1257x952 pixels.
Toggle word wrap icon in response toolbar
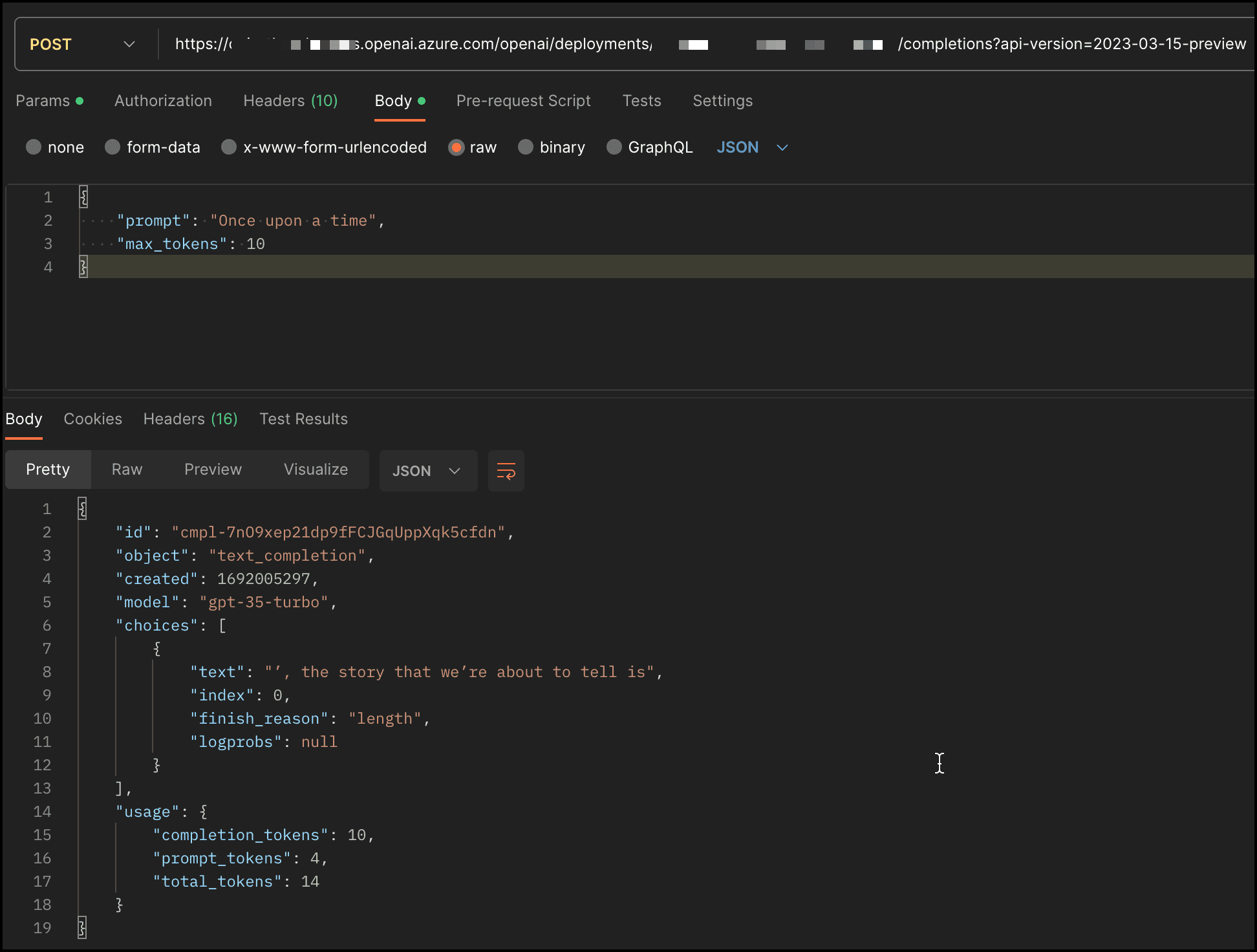(506, 471)
